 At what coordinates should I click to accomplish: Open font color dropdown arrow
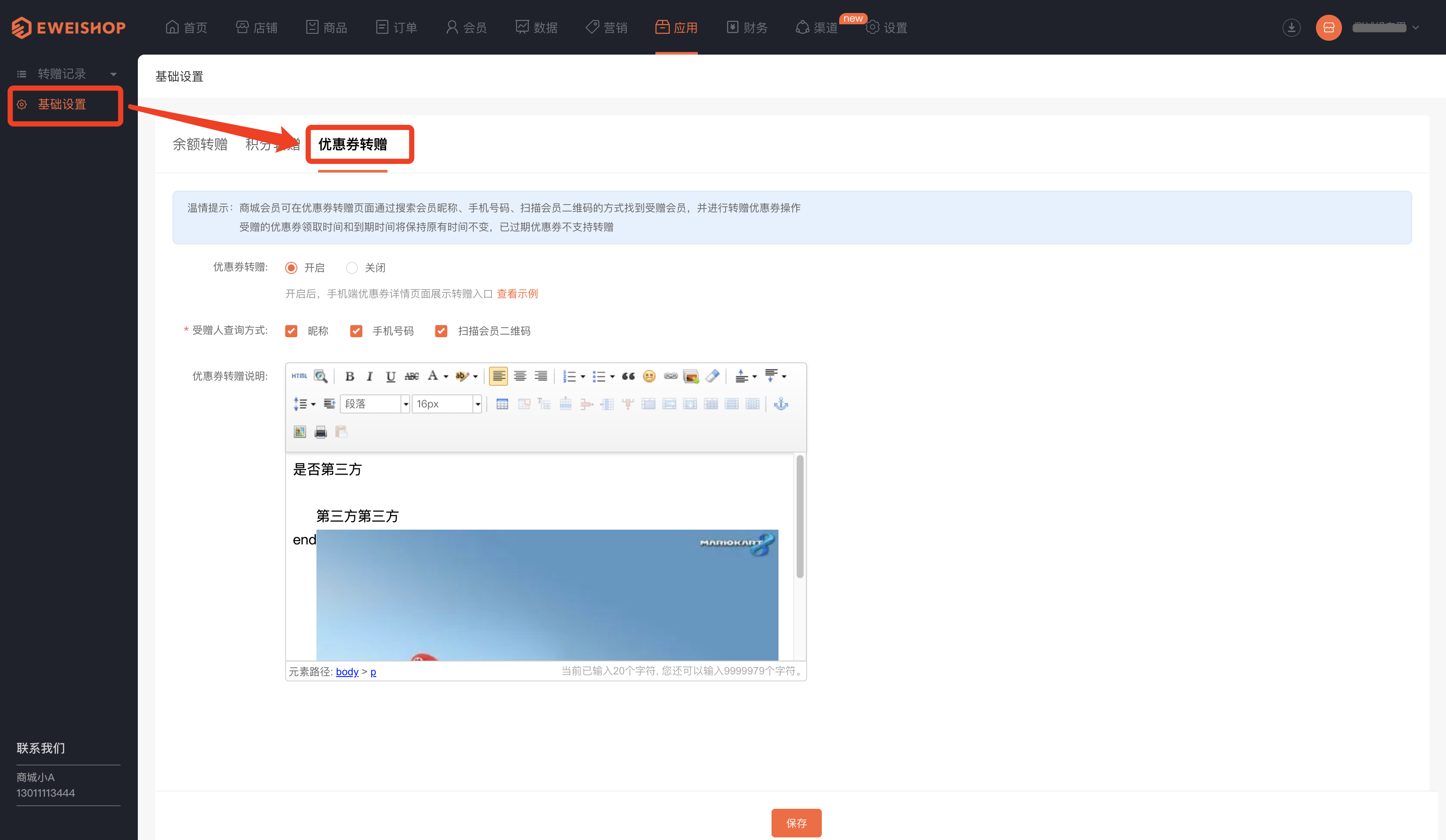(446, 377)
